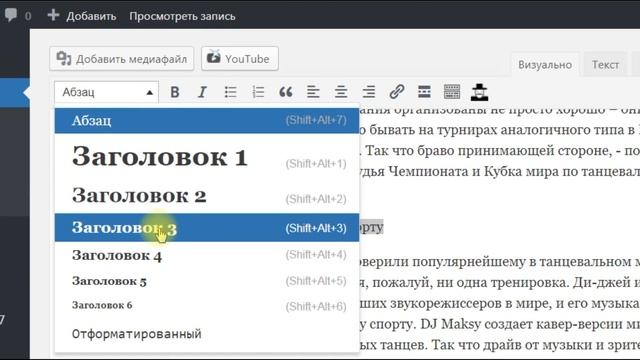This screenshot has height=360, width=640.
Task: Click the plus icon beside Добавить
Action: coord(53,16)
